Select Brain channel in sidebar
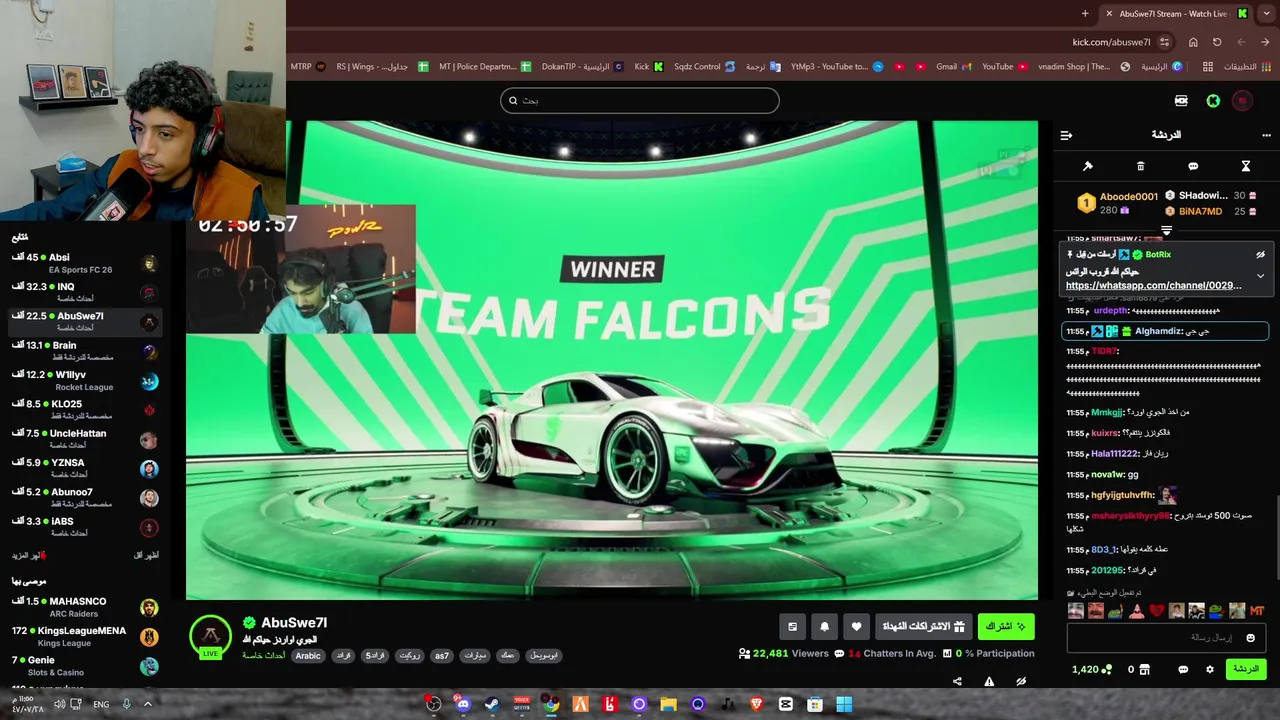1280x720 pixels. click(85, 351)
